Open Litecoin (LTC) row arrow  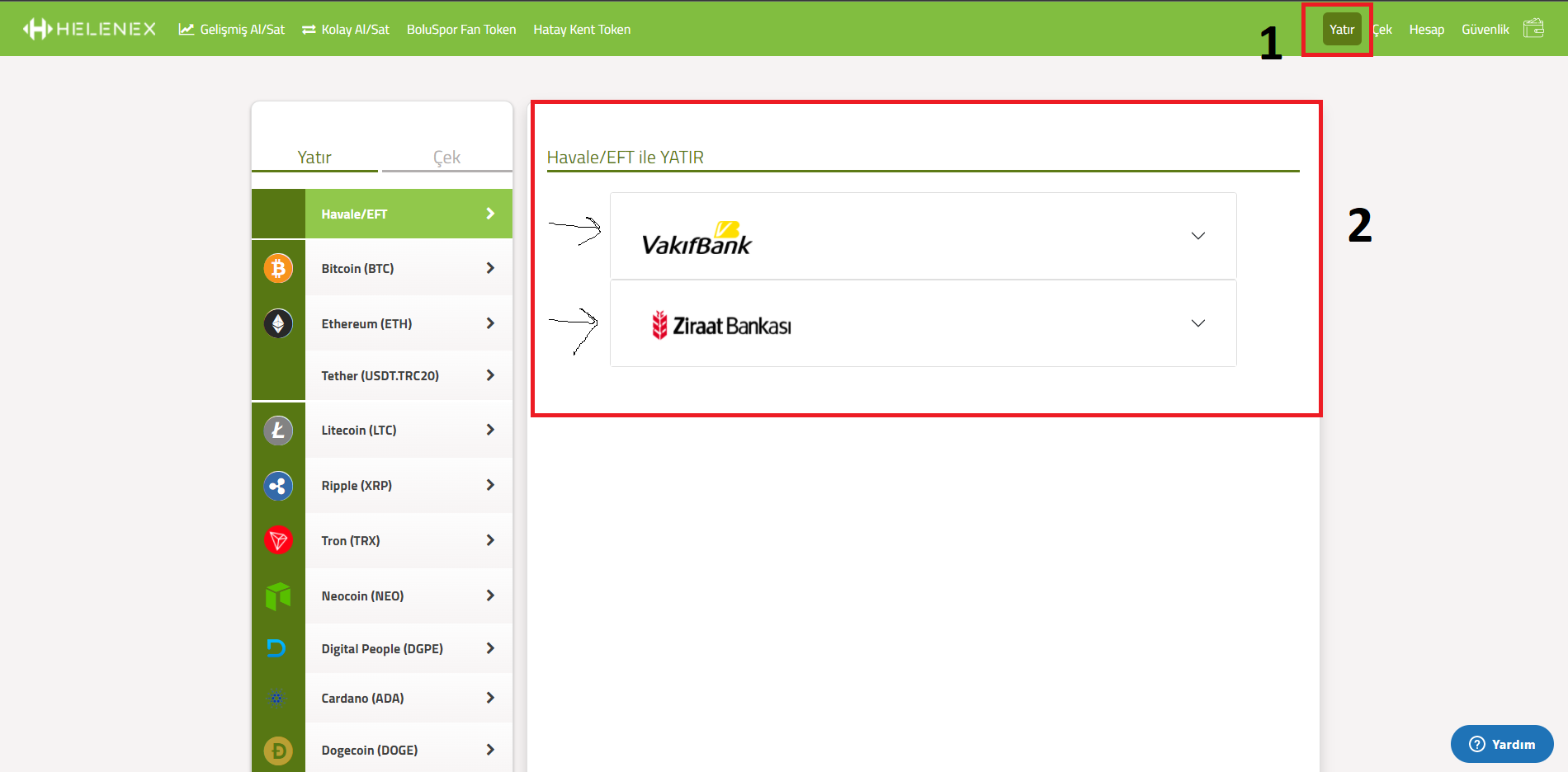(x=490, y=430)
